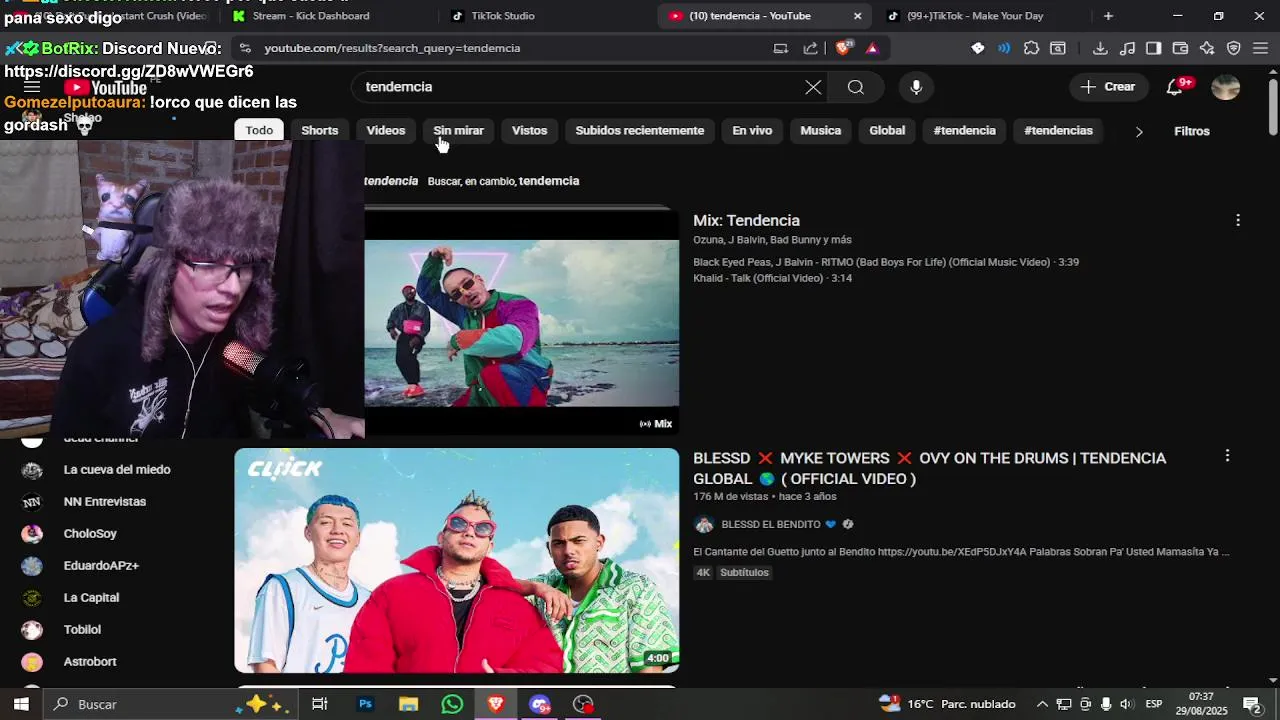The width and height of the screenshot is (1280, 720).
Task: Open browser downloads icon
Action: pyautogui.click(x=1100, y=48)
